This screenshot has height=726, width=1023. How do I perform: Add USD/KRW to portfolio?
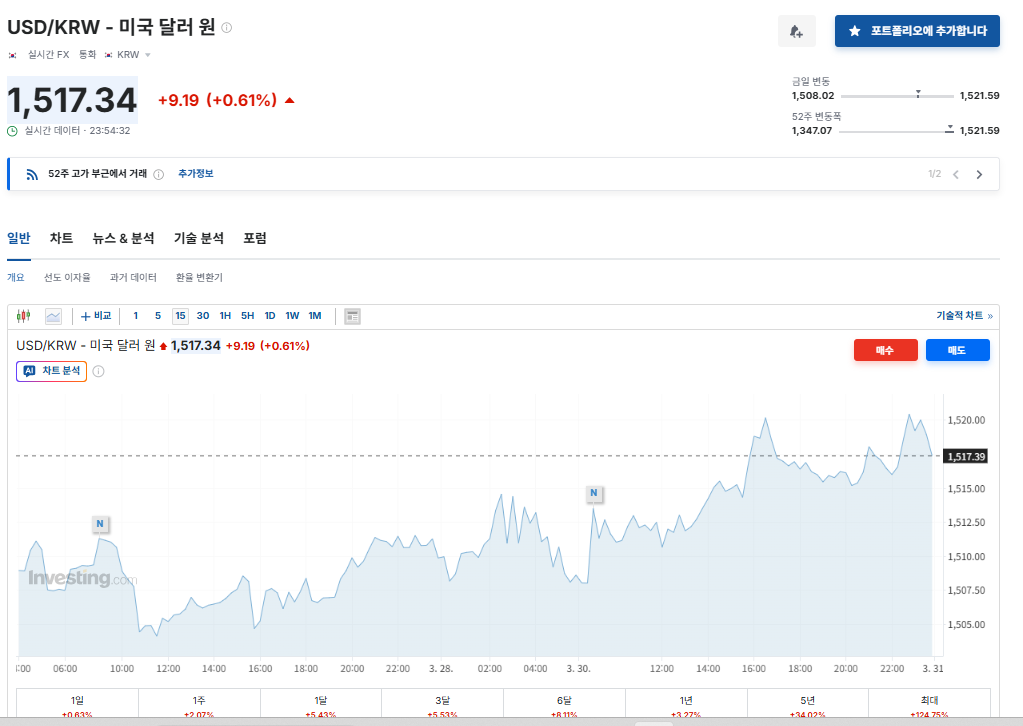917,31
